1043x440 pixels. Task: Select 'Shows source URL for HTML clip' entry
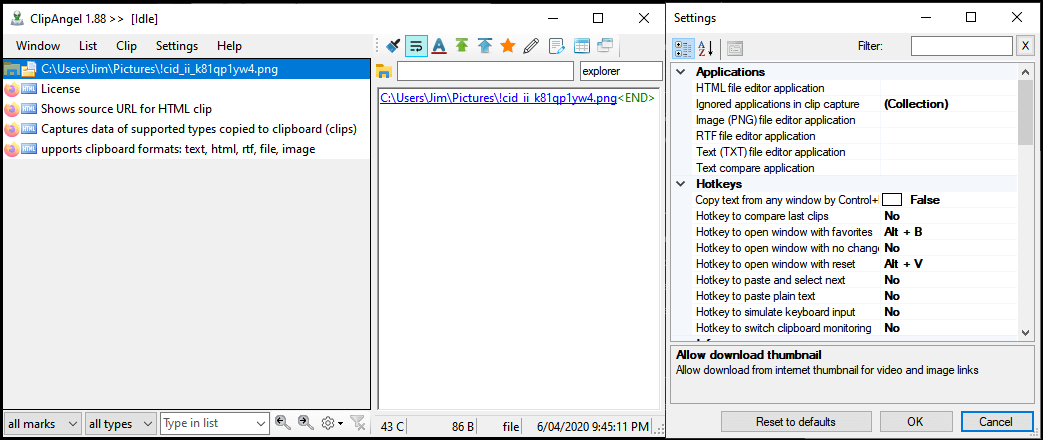coord(186,109)
